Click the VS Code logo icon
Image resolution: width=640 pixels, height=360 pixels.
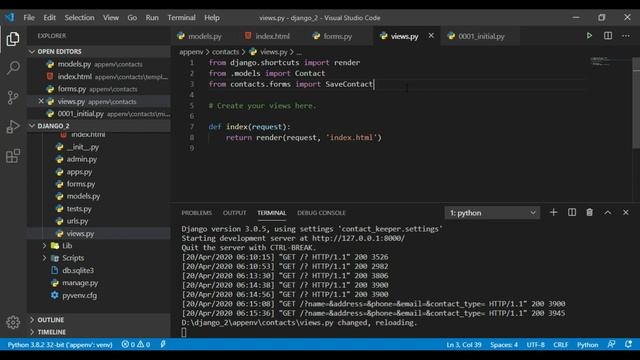pos(10,17)
